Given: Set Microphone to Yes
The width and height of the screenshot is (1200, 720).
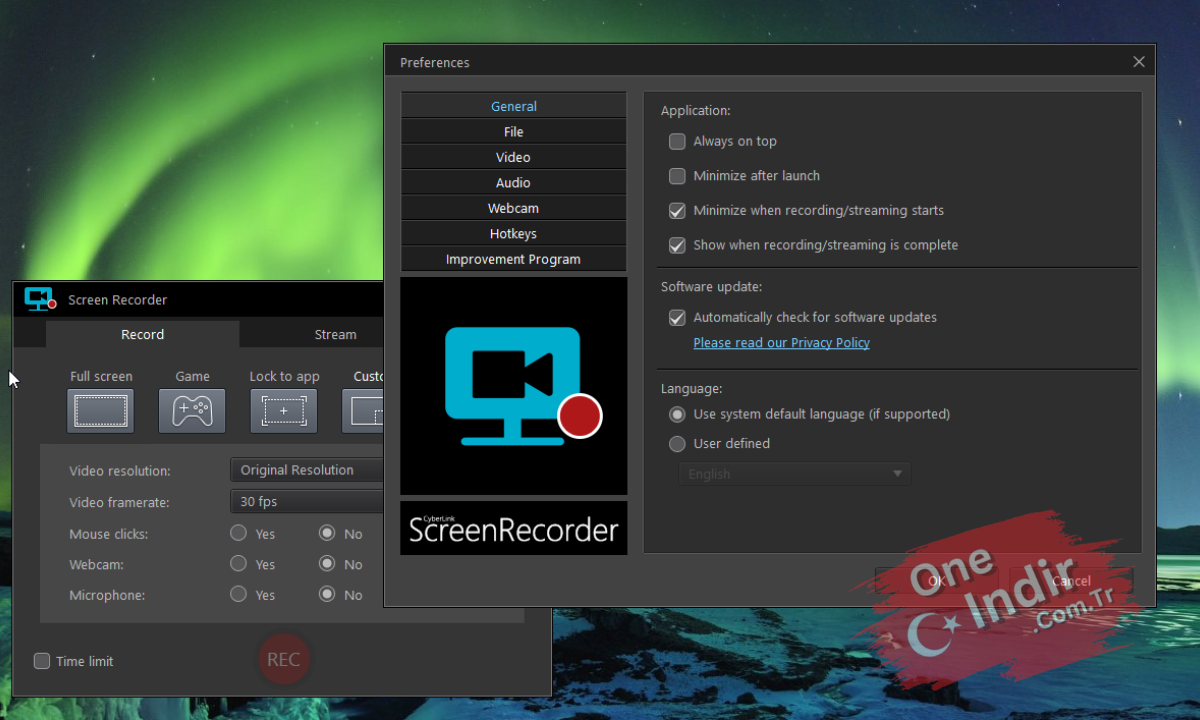Looking at the screenshot, I should (x=238, y=594).
